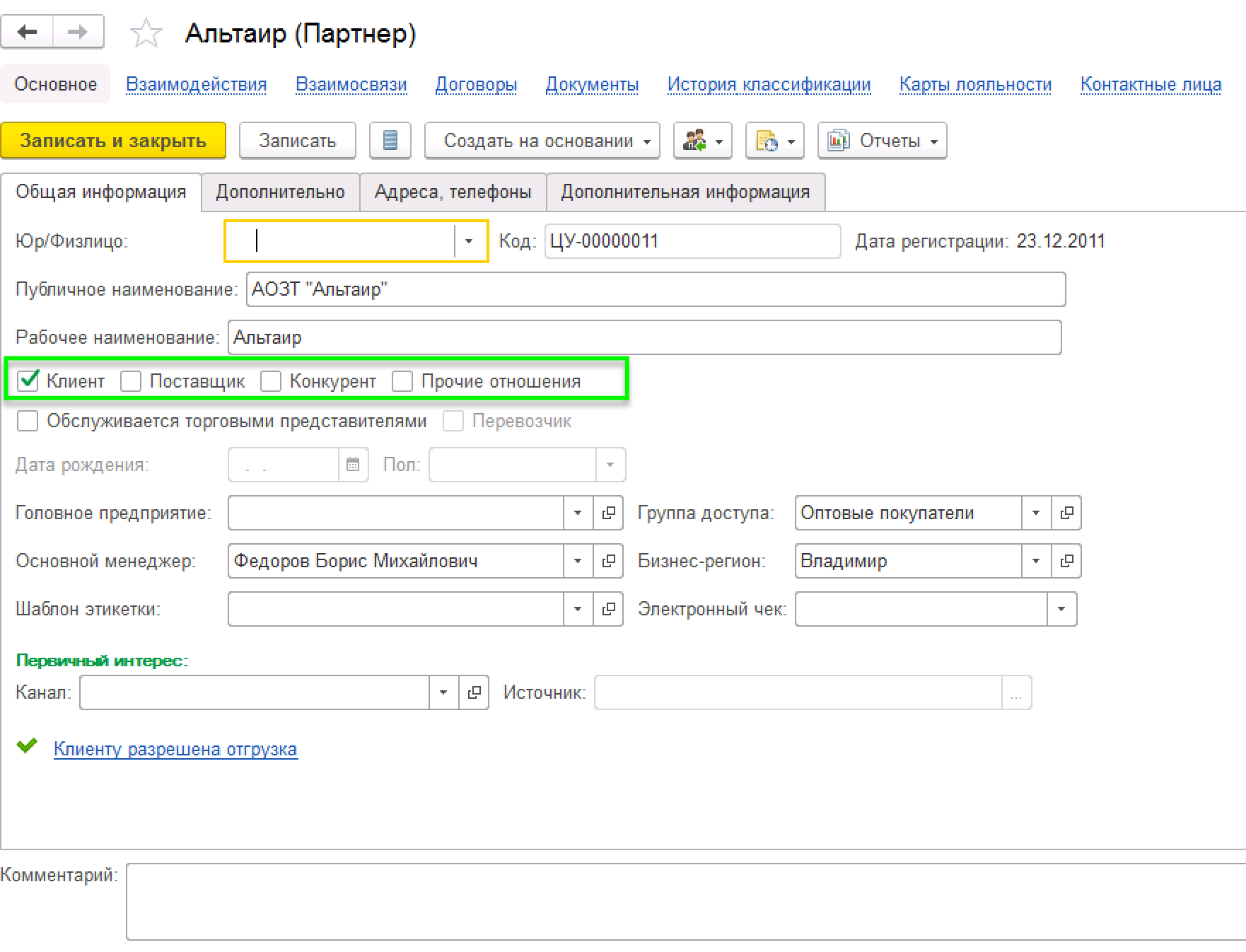The width and height of the screenshot is (1246, 952).
Task: Open the Бизнес-регион dropdown list
Action: coord(1036,561)
